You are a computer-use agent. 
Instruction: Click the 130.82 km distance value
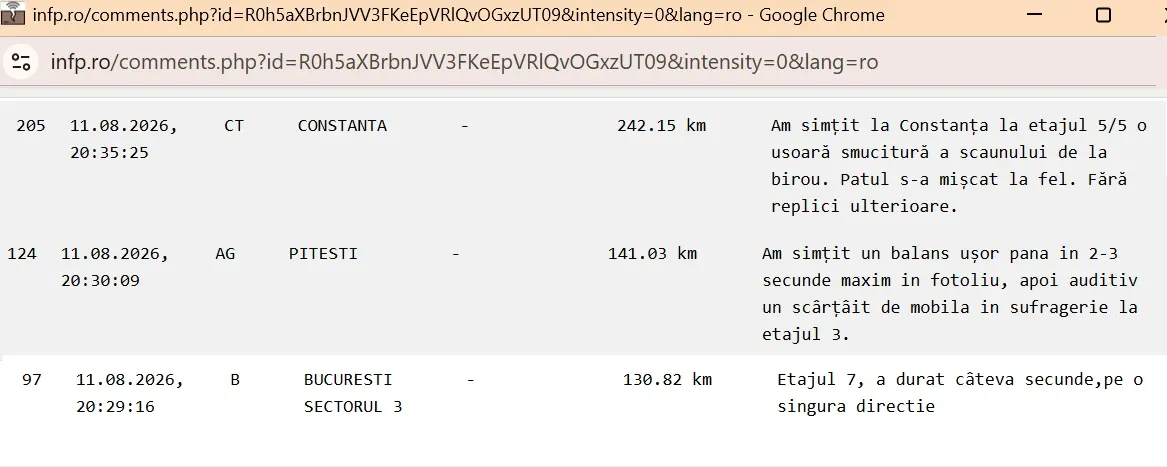coord(668,379)
